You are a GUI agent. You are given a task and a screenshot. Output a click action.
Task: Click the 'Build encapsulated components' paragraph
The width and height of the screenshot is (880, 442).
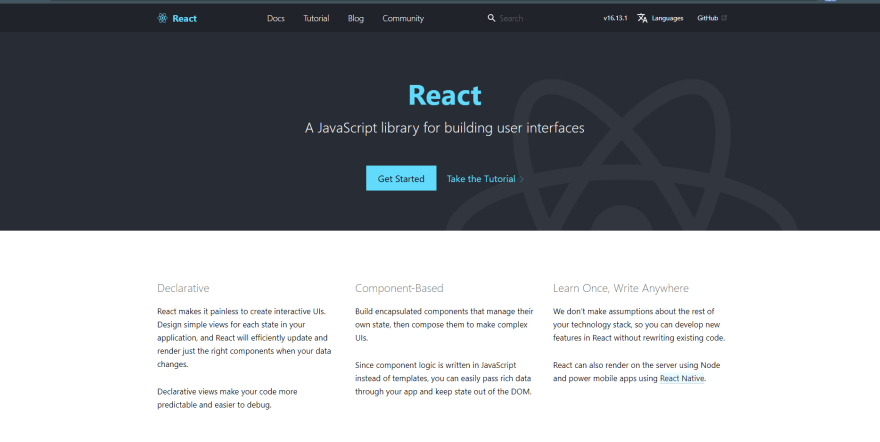point(444,325)
